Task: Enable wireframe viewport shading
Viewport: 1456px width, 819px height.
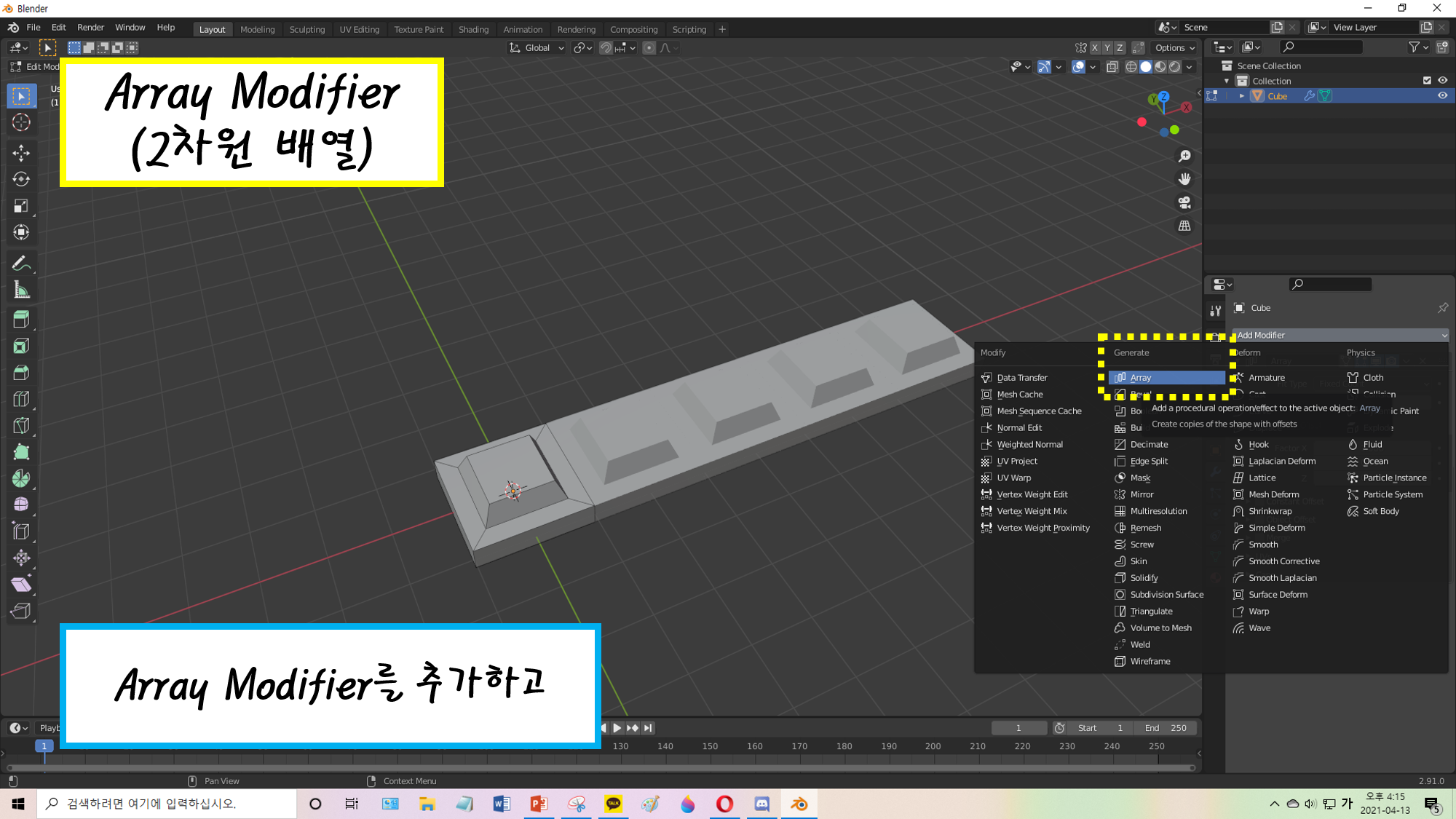Action: (1131, 66)
